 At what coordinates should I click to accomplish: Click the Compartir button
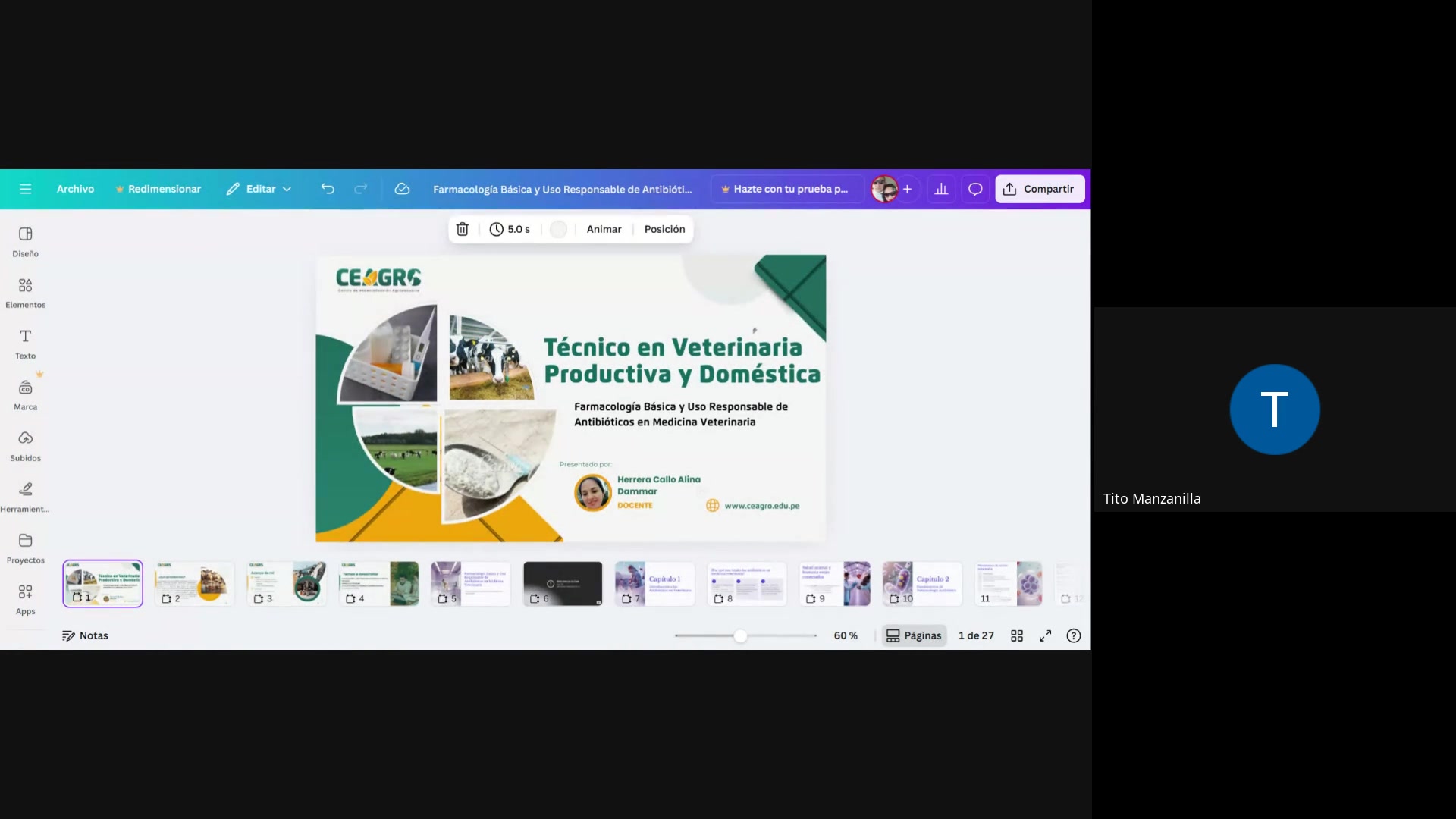click(1039, 189)
